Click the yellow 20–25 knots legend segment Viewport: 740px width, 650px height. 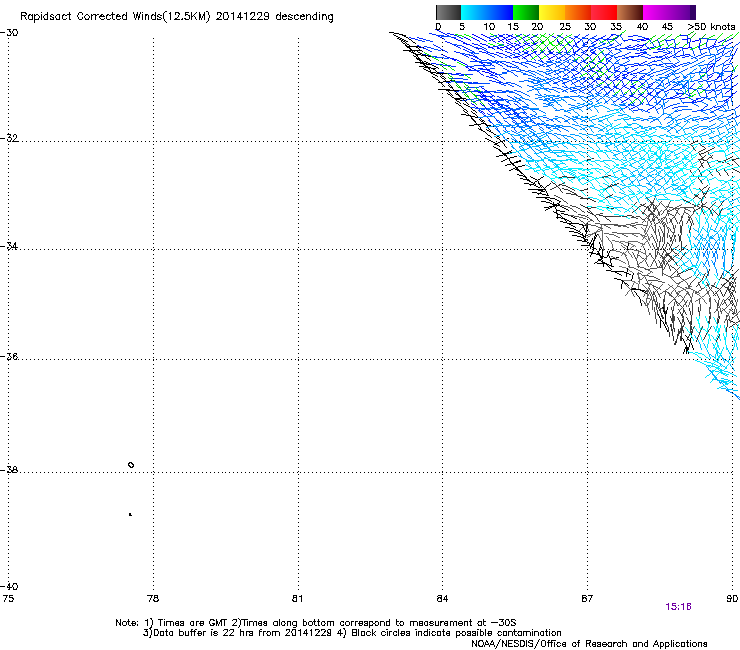(552, 12)
